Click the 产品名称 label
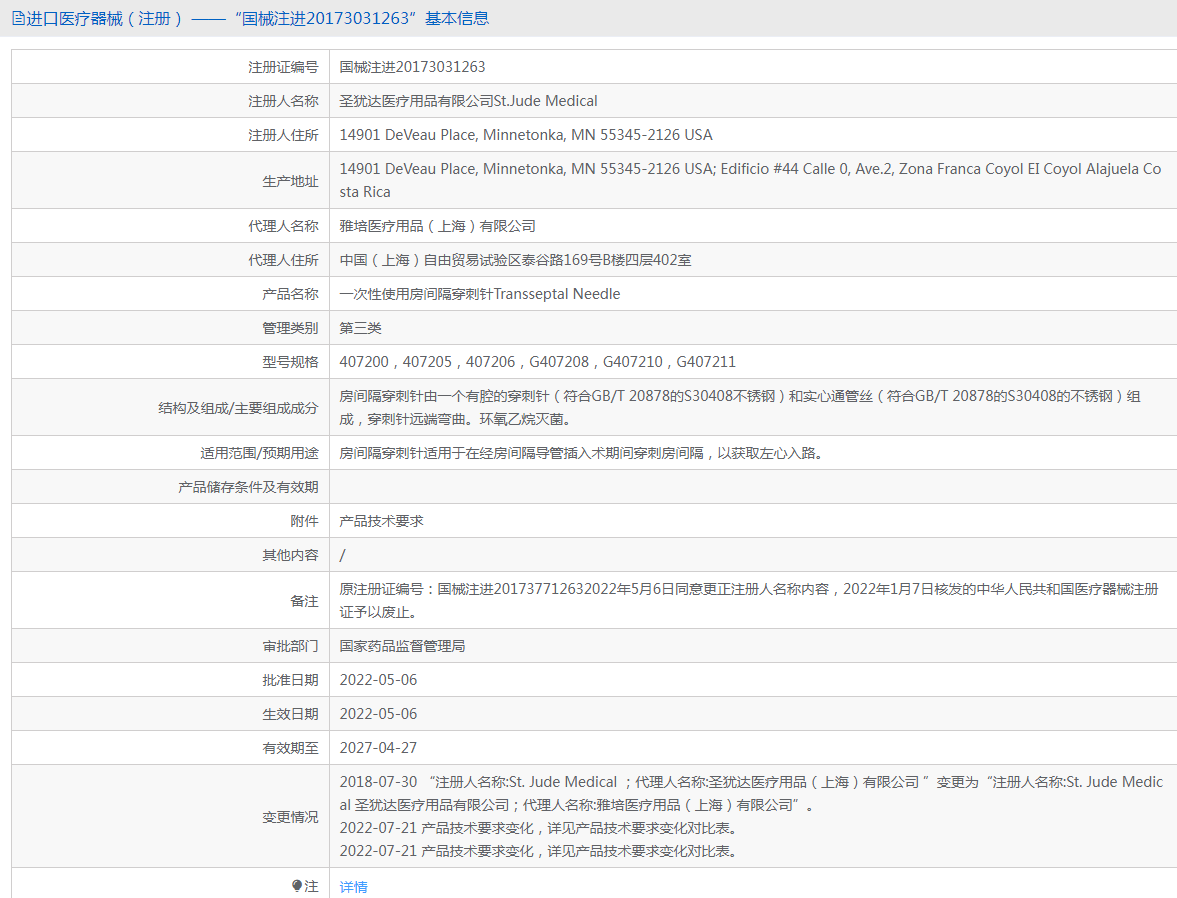Viewport: 1177px width, 898px height. (x=290, y=294)
